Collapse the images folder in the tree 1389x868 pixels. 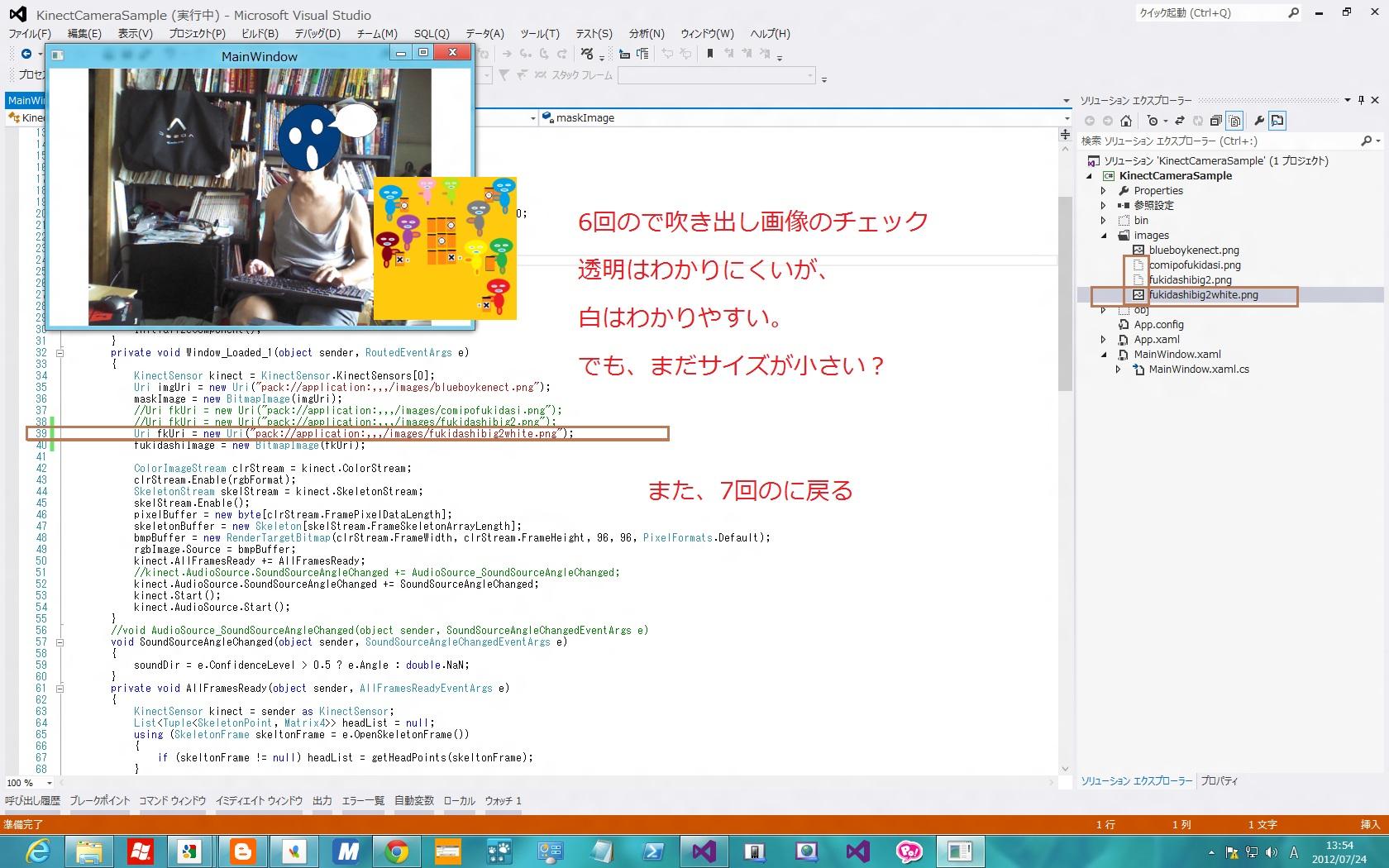pyautogui.click(x=1104, y=236)
